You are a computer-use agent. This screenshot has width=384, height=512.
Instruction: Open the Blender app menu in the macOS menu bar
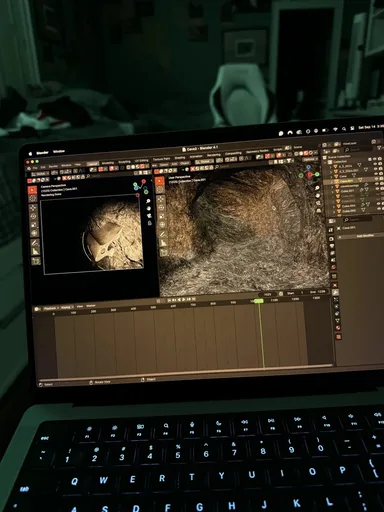(42, 153)
